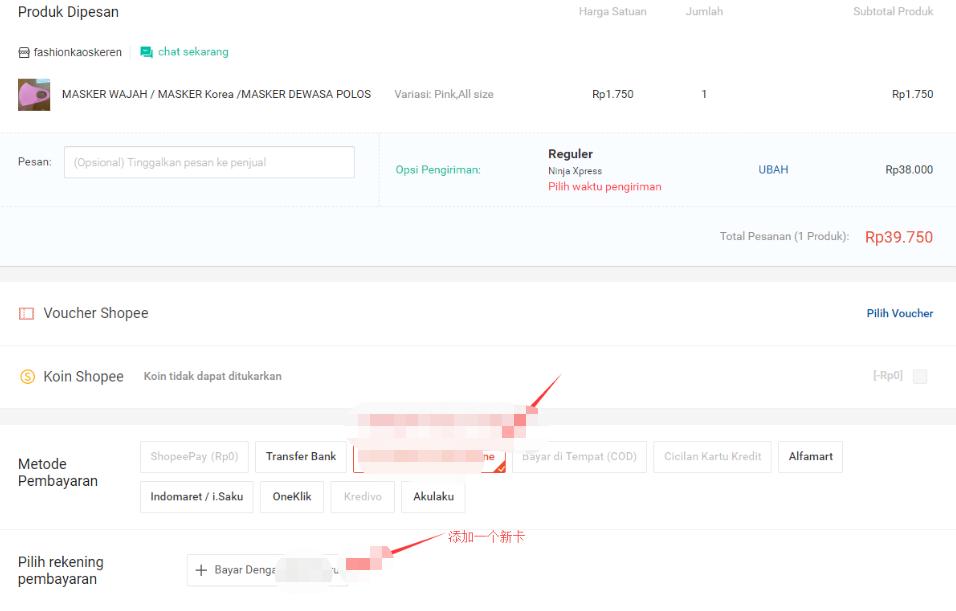Select Kredivo payment option

[362, 497]
